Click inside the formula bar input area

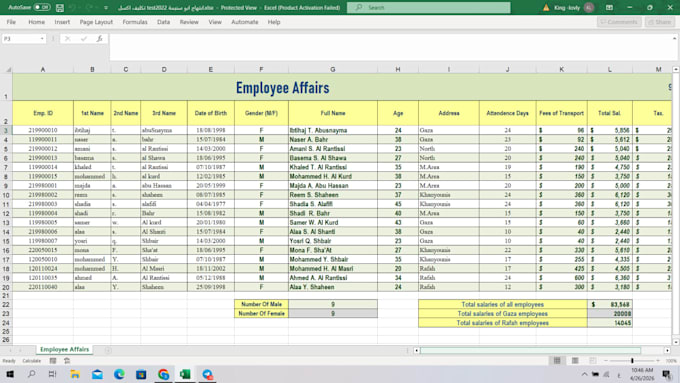[390, 47]
